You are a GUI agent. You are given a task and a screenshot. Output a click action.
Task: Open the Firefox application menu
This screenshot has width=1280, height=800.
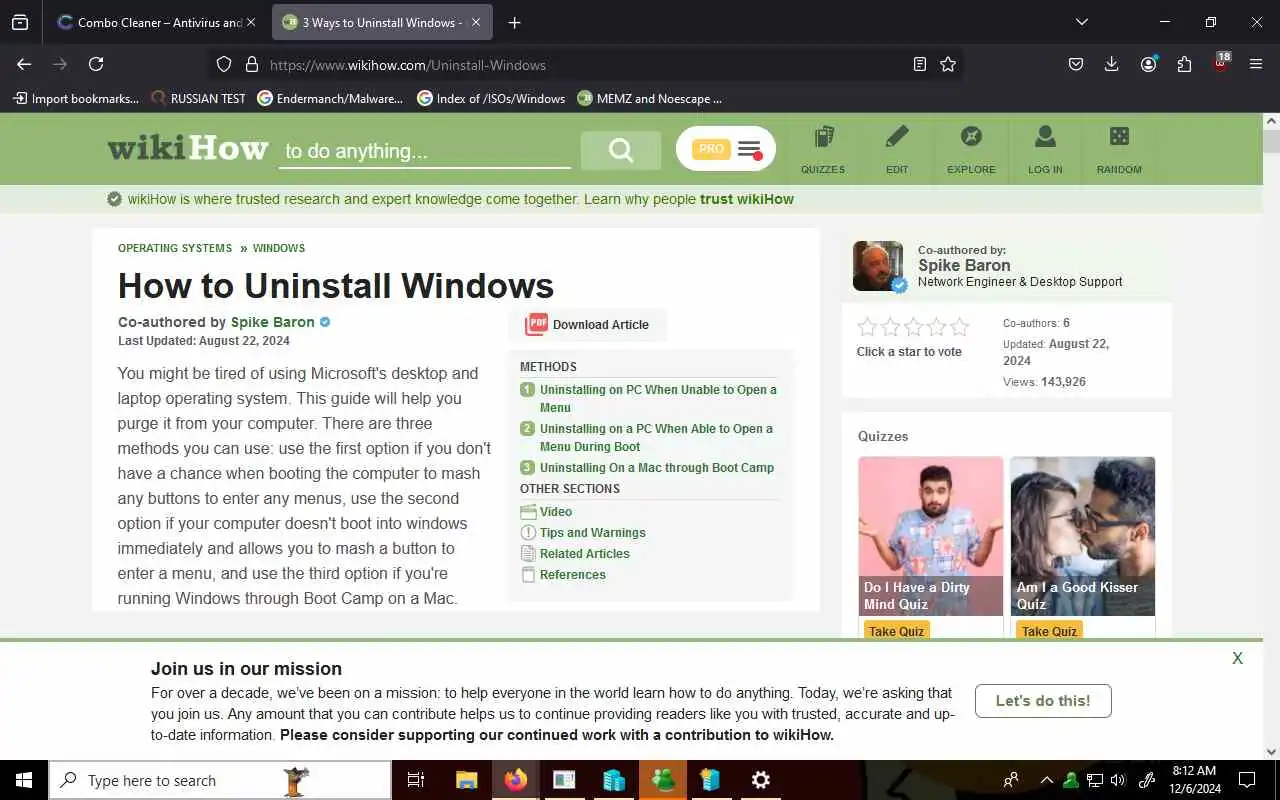[x=1256, y=64]
